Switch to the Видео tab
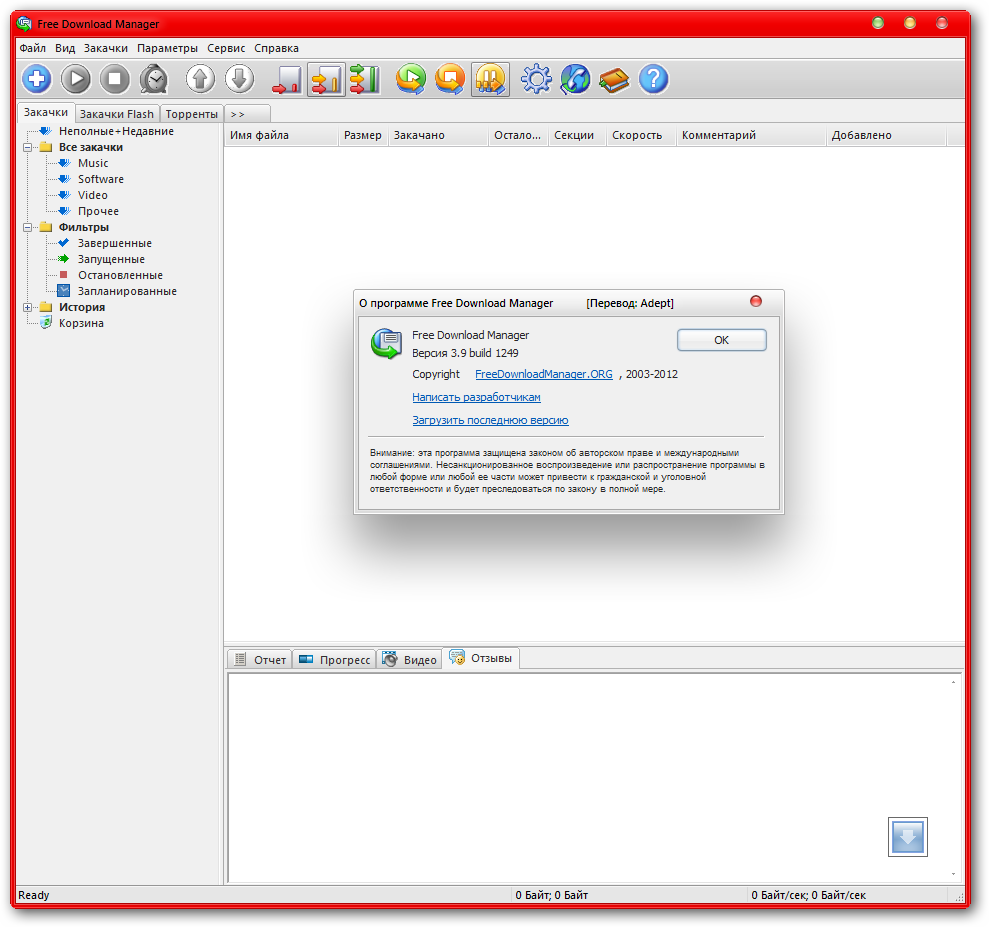 click(x=409, y=660)
